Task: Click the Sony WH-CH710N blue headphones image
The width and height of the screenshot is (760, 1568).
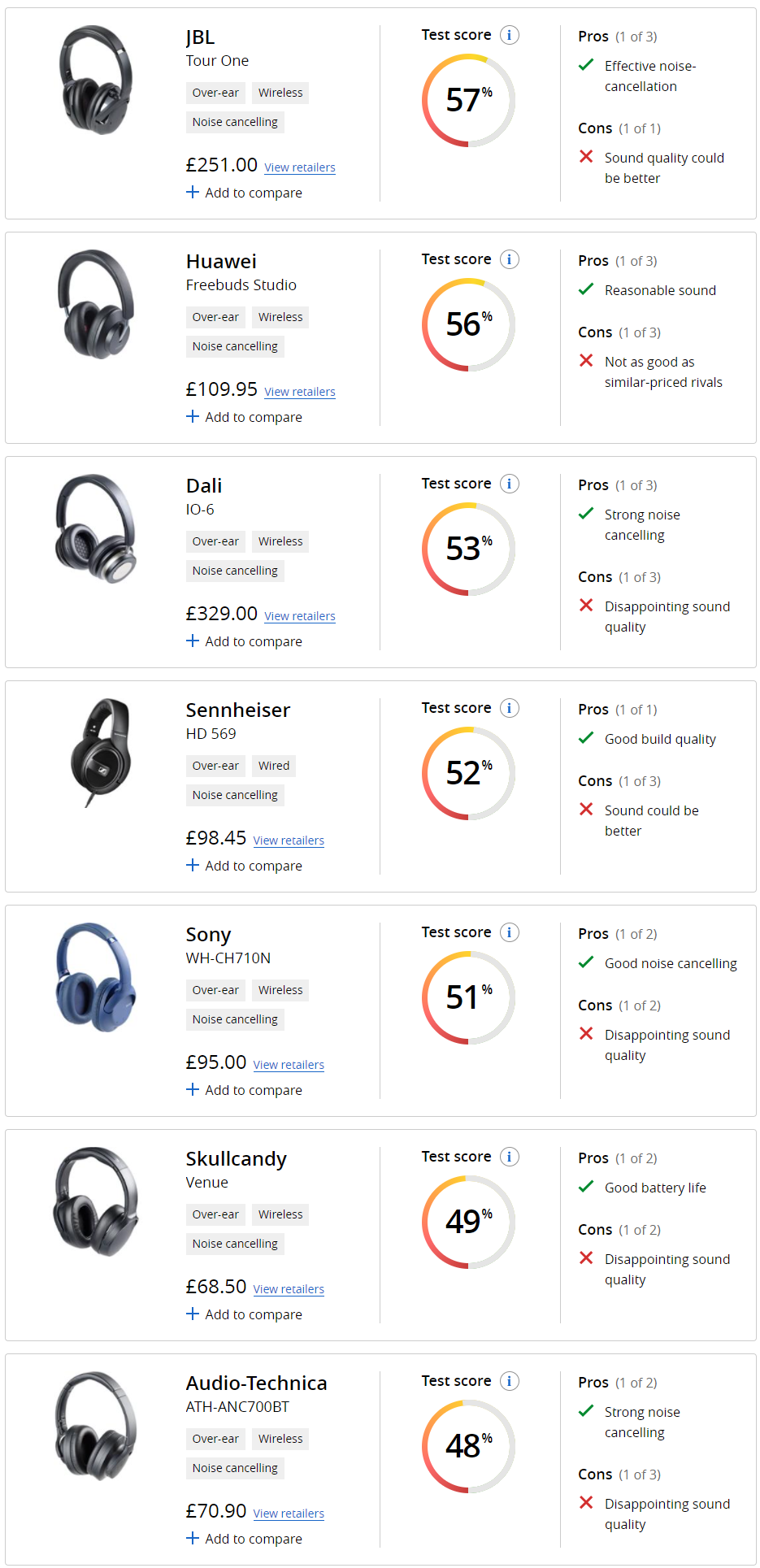Action: [96, 977]
